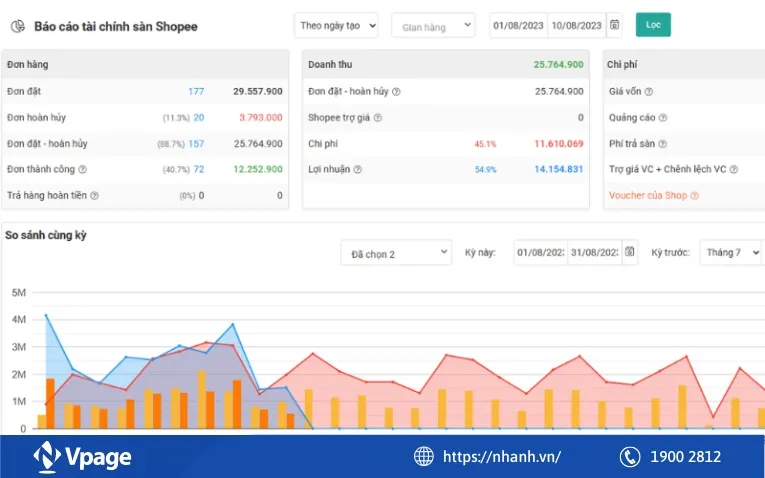This screenshot has width=765, height=478.
Task: Click the help icon beside Giá vốn
Action: pyautogui.click(x=649, y=91)
